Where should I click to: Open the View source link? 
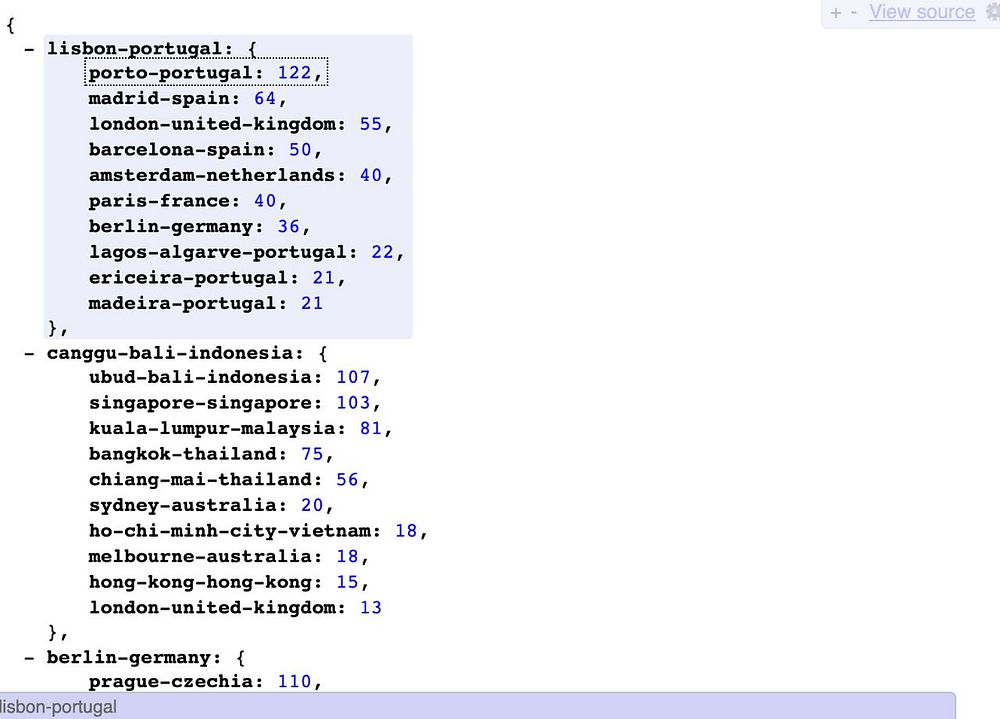tap(922, 12)
